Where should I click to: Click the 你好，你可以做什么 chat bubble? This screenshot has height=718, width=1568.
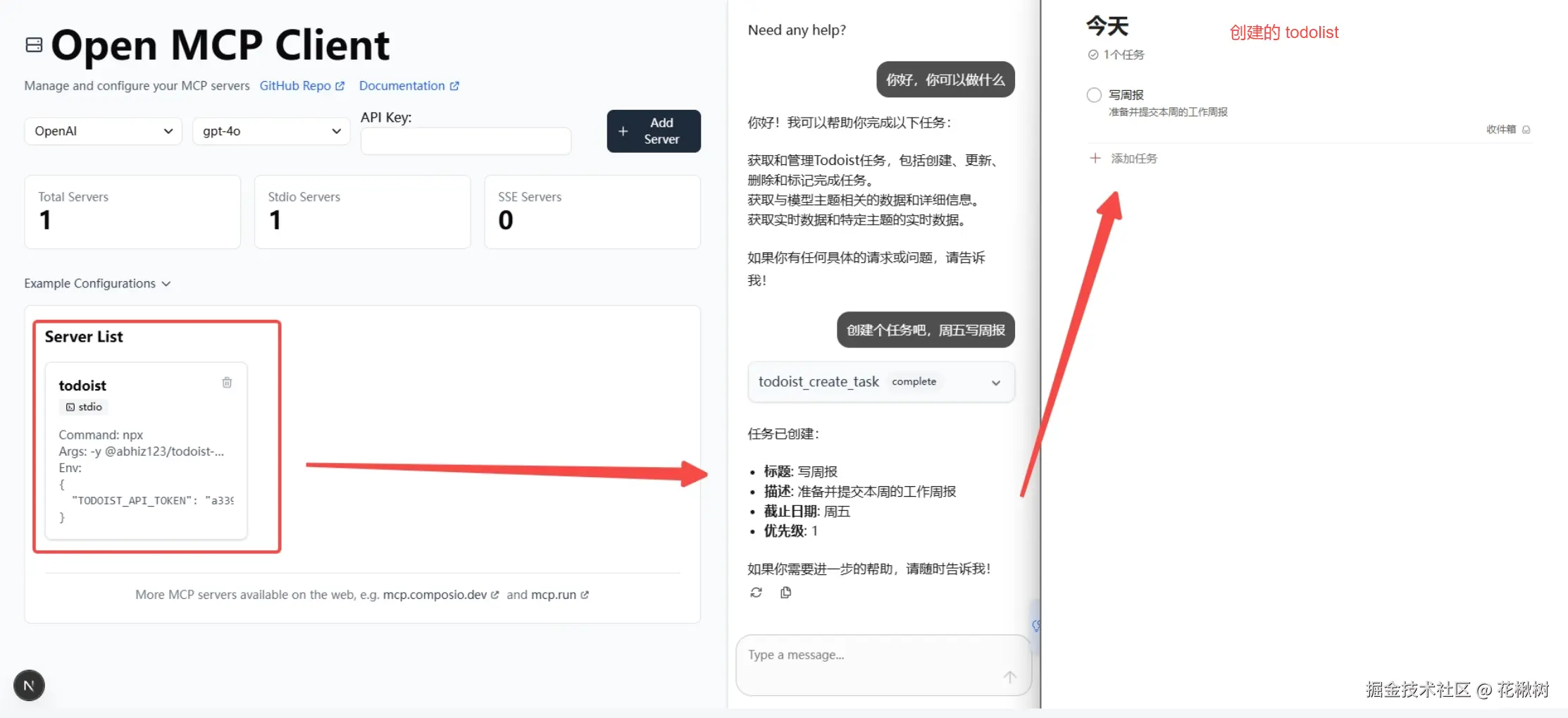[945, 80]
